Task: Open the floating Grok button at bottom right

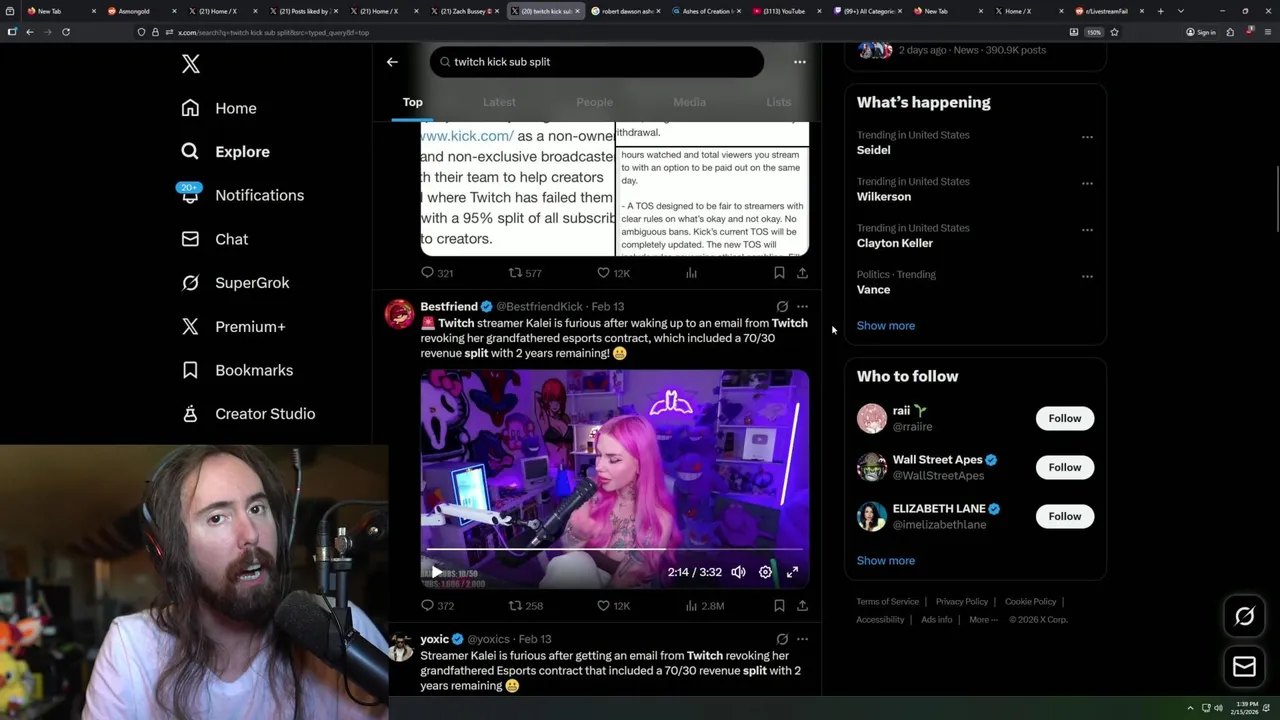Action: [1244, 617]
